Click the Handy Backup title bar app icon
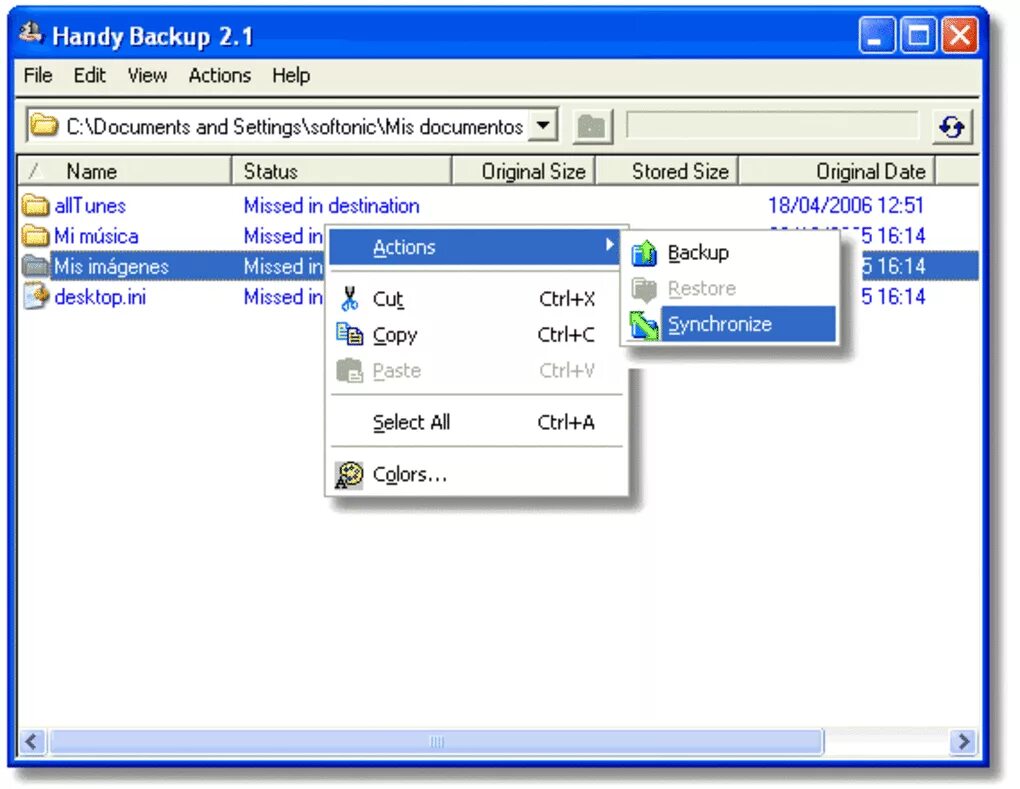Viewport: 1020px width, 789px height. click(x=30, y=33)
